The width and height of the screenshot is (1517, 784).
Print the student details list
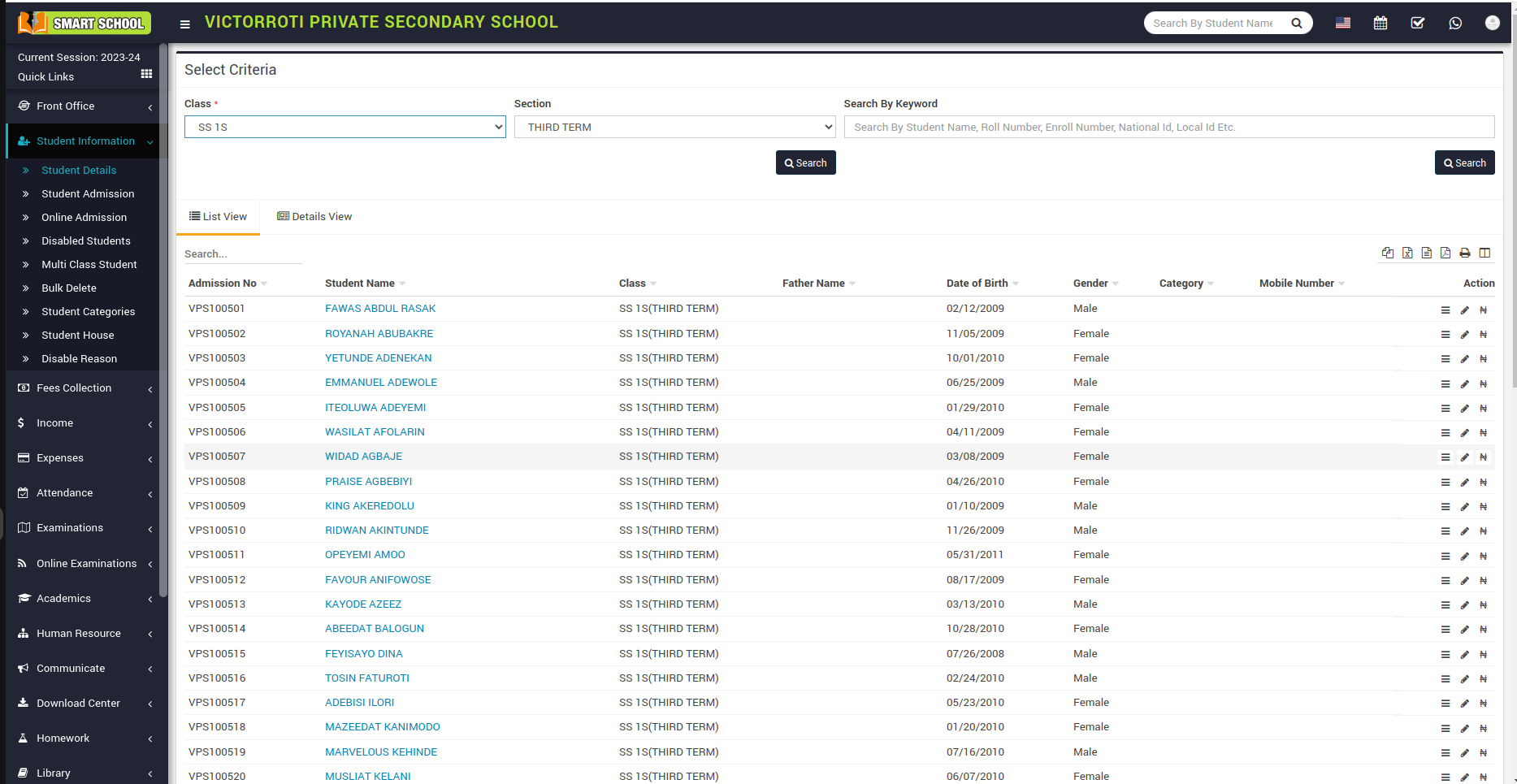[1465, 253]
